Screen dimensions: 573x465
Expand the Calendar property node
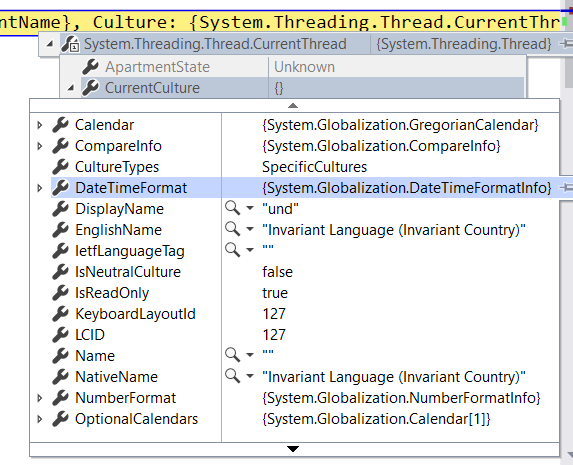coord(40,125)
